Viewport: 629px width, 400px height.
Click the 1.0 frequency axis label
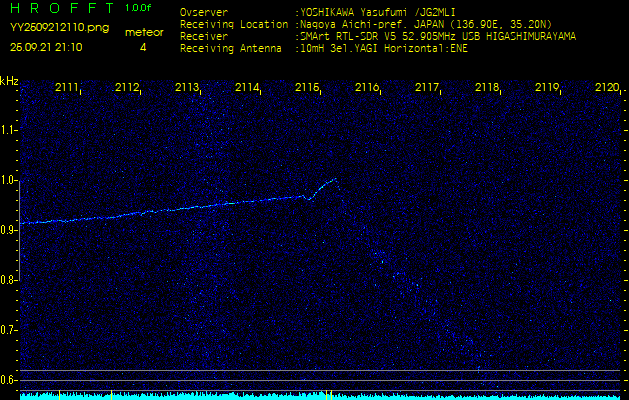8,180
